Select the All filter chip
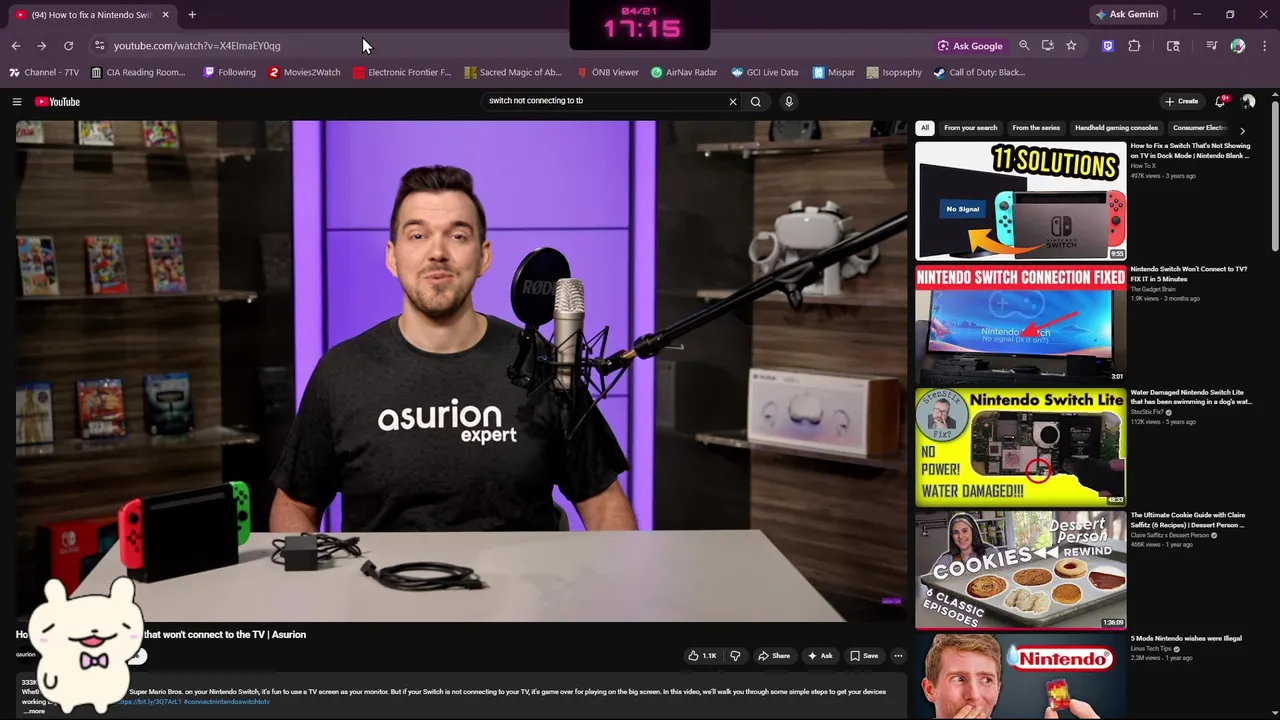The image size is (1280, 720). (x=925, y=128)
